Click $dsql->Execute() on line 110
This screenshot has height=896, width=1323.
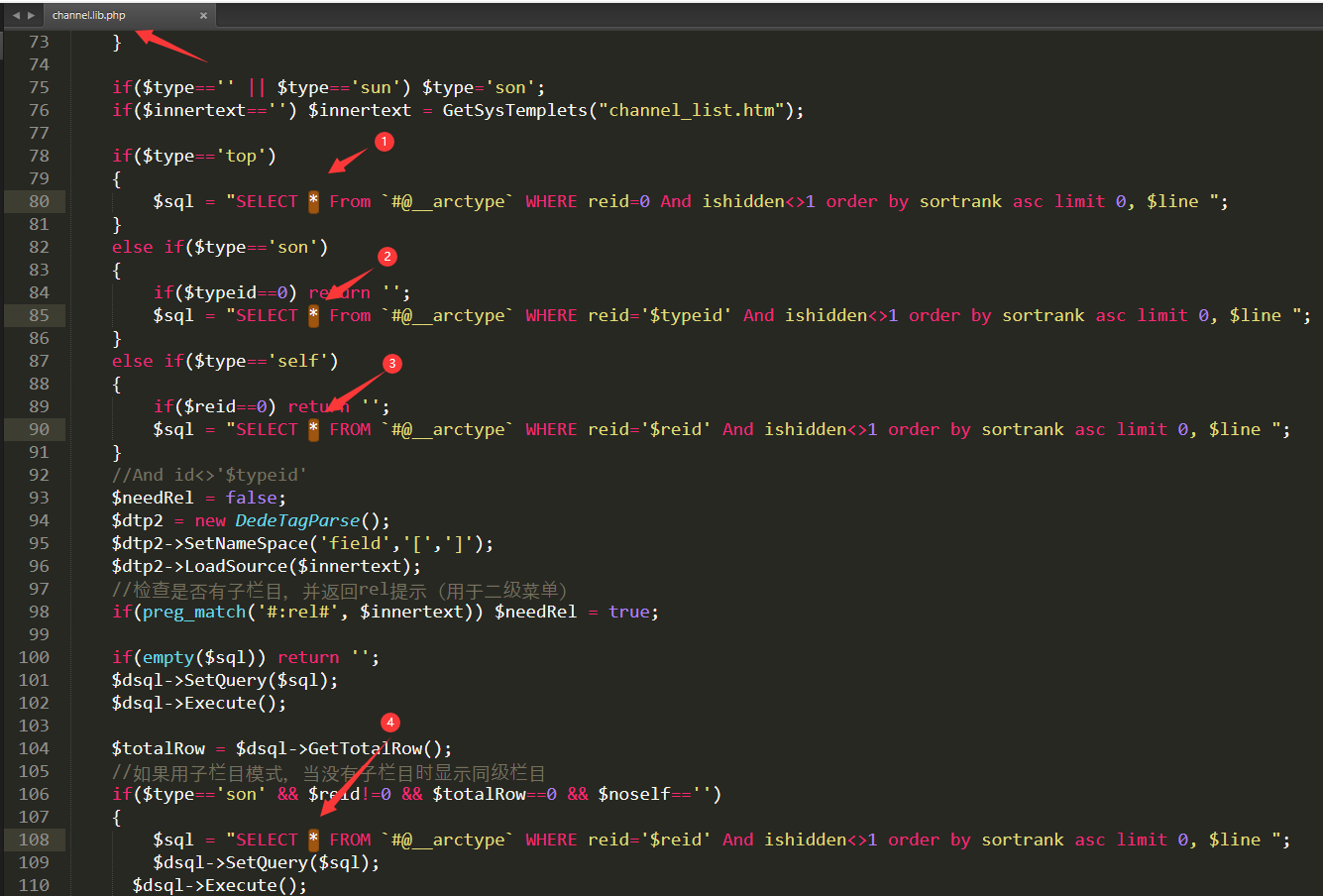pyautogui.click(x=220, y=885)
